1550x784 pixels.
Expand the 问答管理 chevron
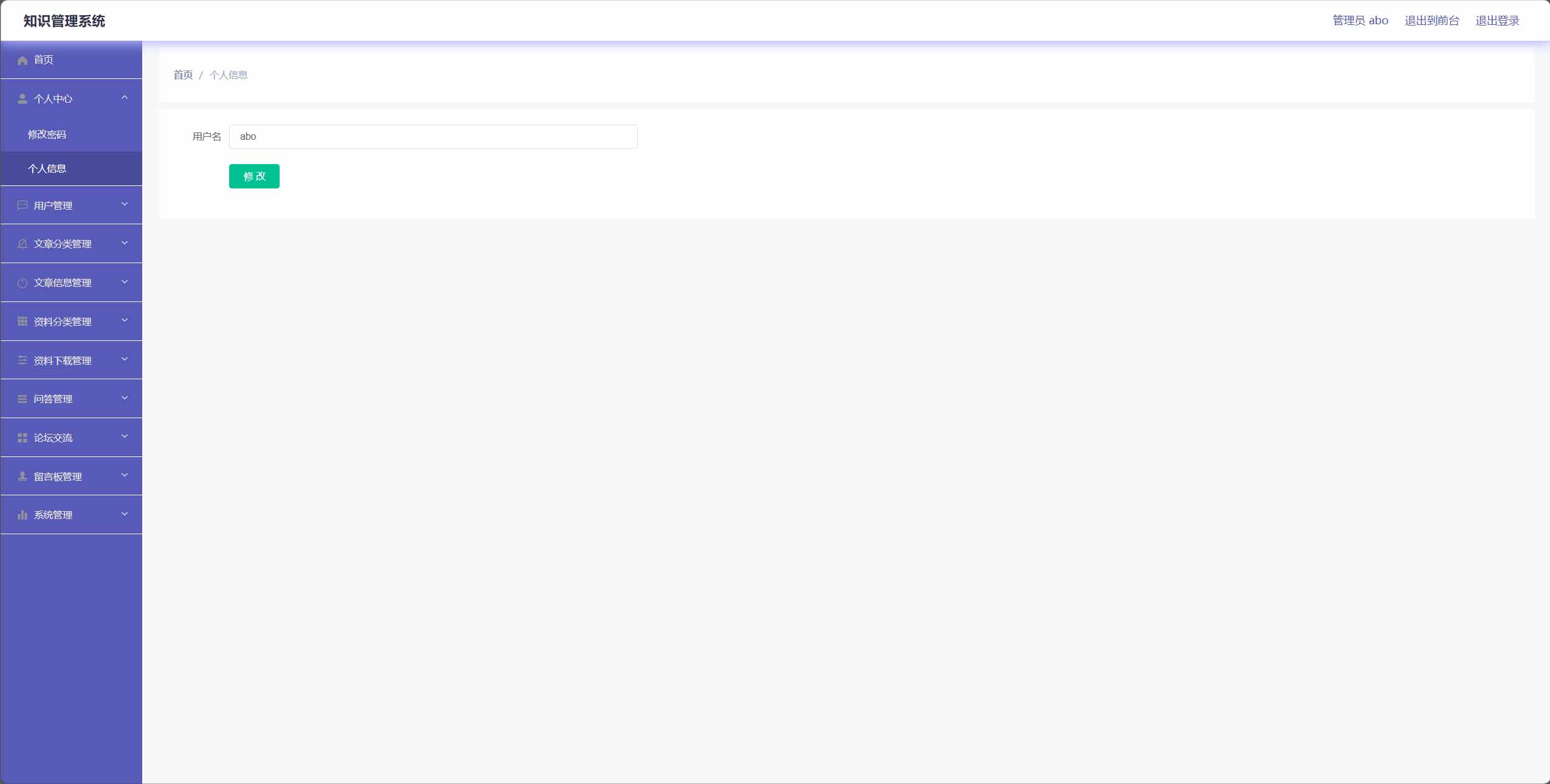click(x=125, y=398)
